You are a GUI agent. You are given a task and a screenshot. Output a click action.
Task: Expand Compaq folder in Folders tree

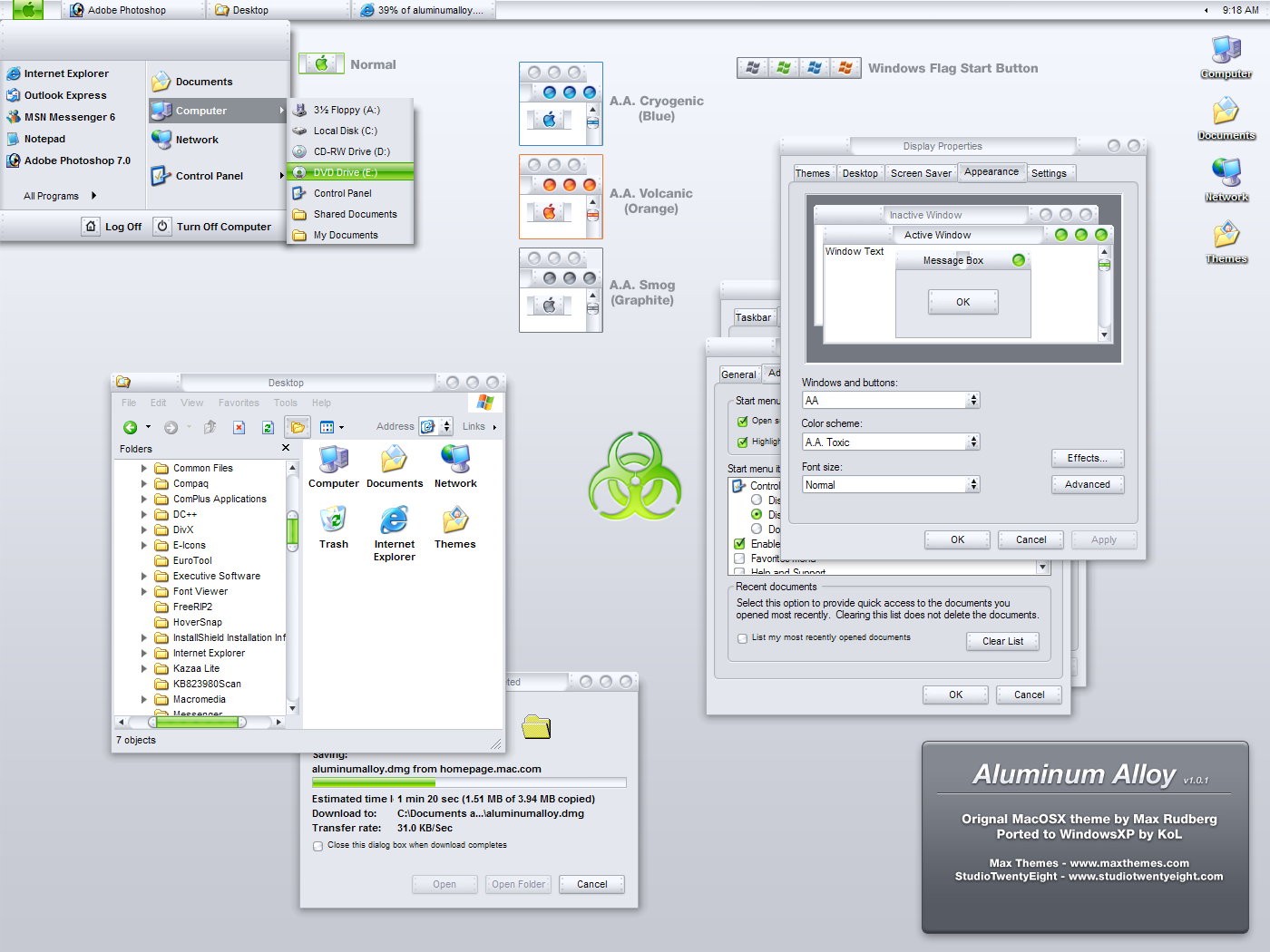[x=143, y=484]
